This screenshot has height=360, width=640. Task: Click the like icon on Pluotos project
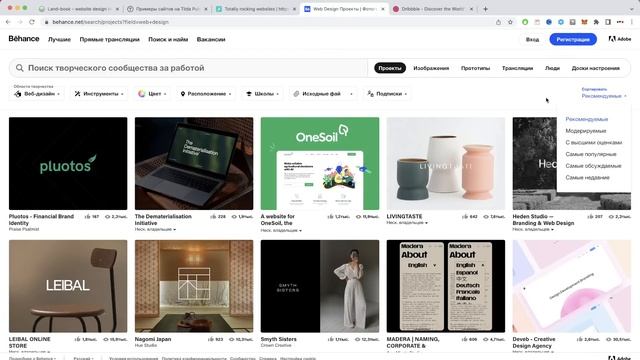pos(87,217)
